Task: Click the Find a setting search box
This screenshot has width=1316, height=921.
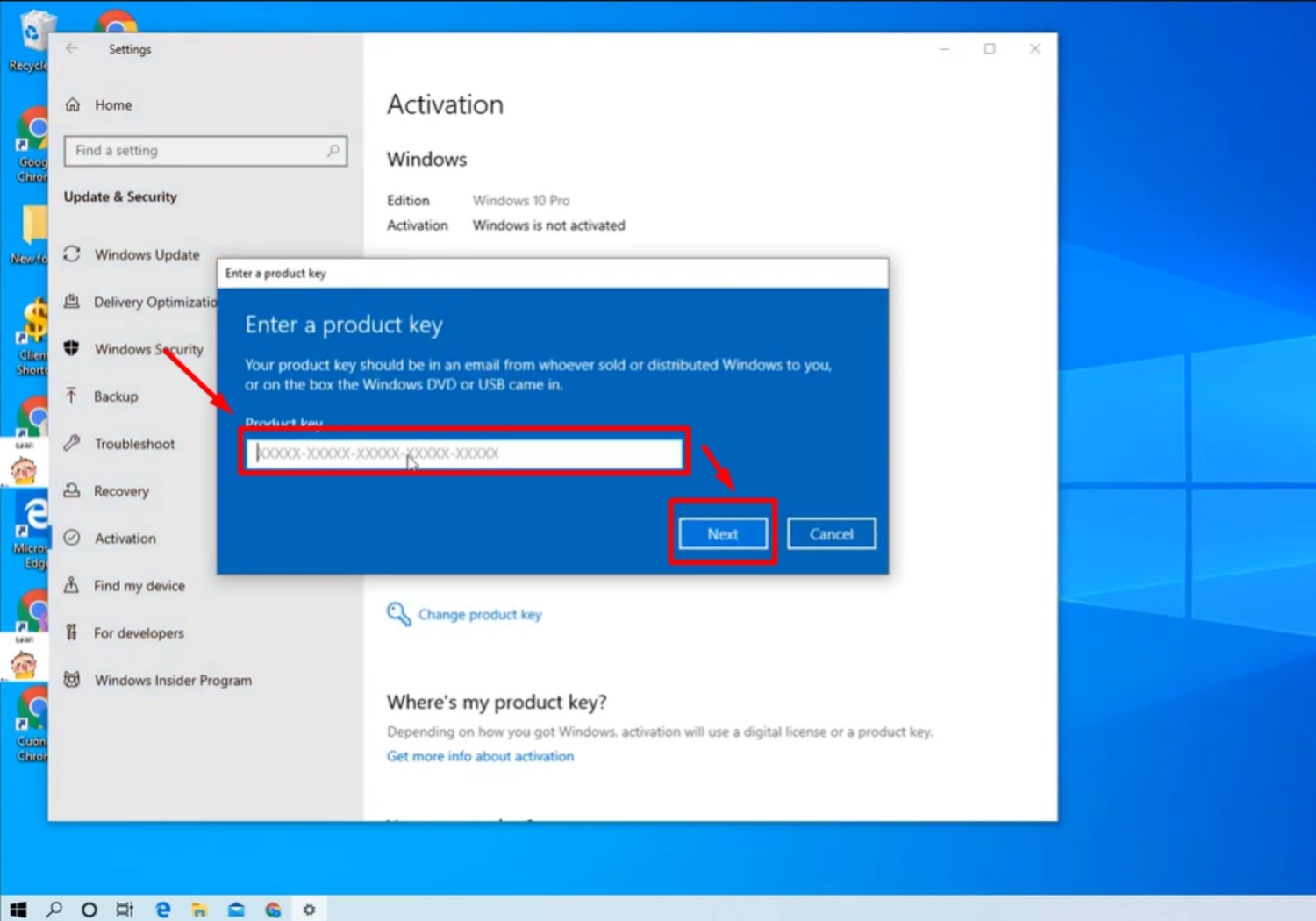Action: click(205, 151)
